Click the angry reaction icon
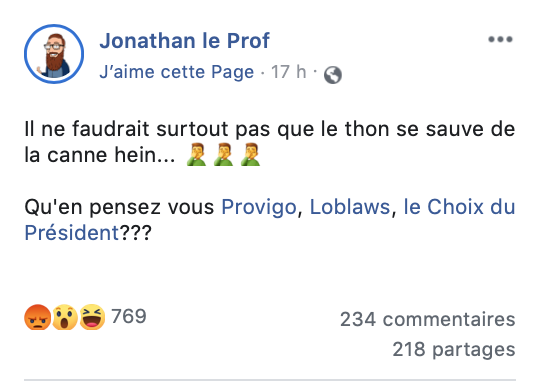538x384 pixels. pos(38,317)
